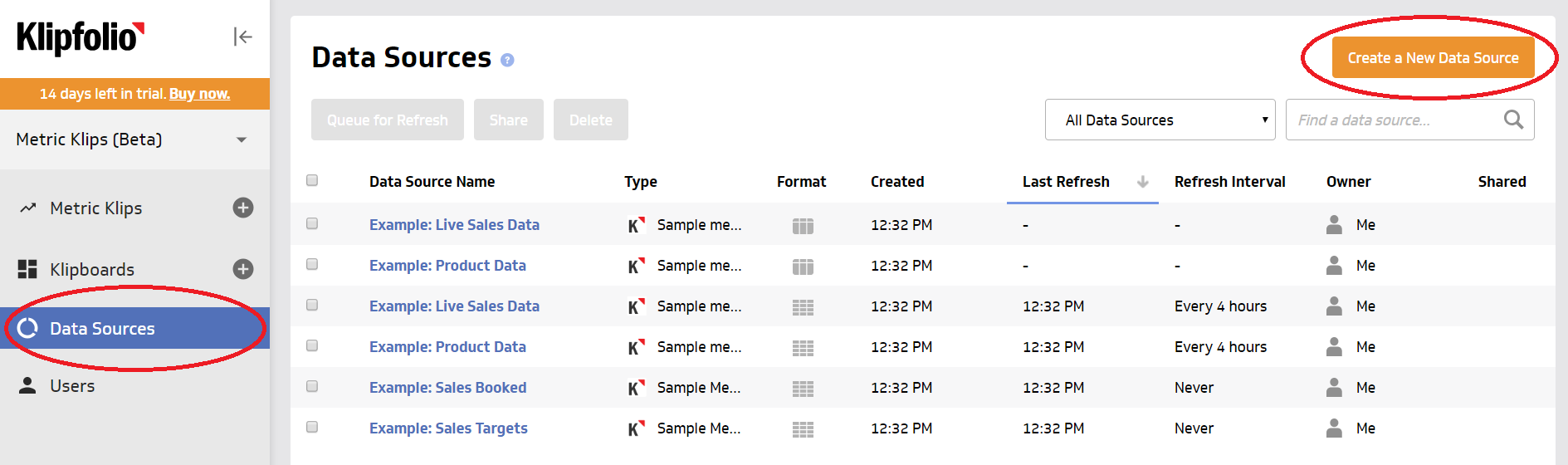Image resolution: width=1568 pixels, height=465 pixels.
Task: Click the Data Sources circular icon in sidebar
Action: click(27, 328)
